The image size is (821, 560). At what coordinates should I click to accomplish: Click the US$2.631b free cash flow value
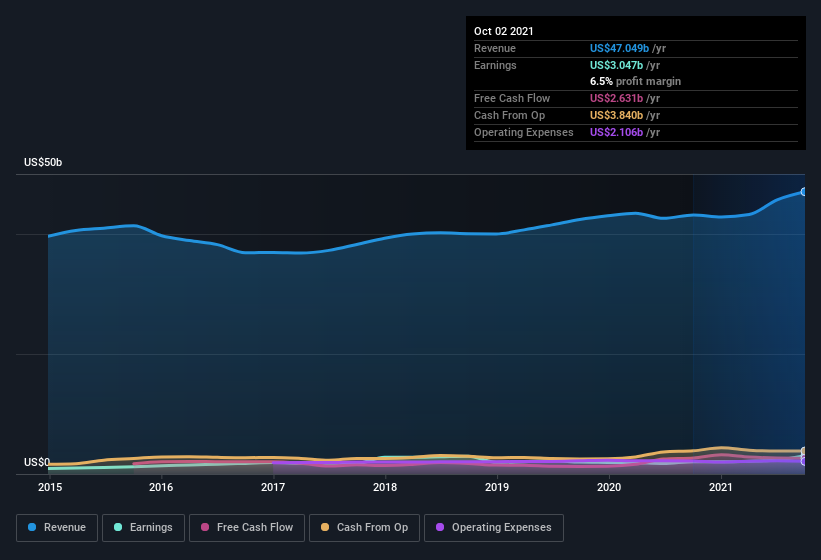pyautogui.click(x=616, y=98)
